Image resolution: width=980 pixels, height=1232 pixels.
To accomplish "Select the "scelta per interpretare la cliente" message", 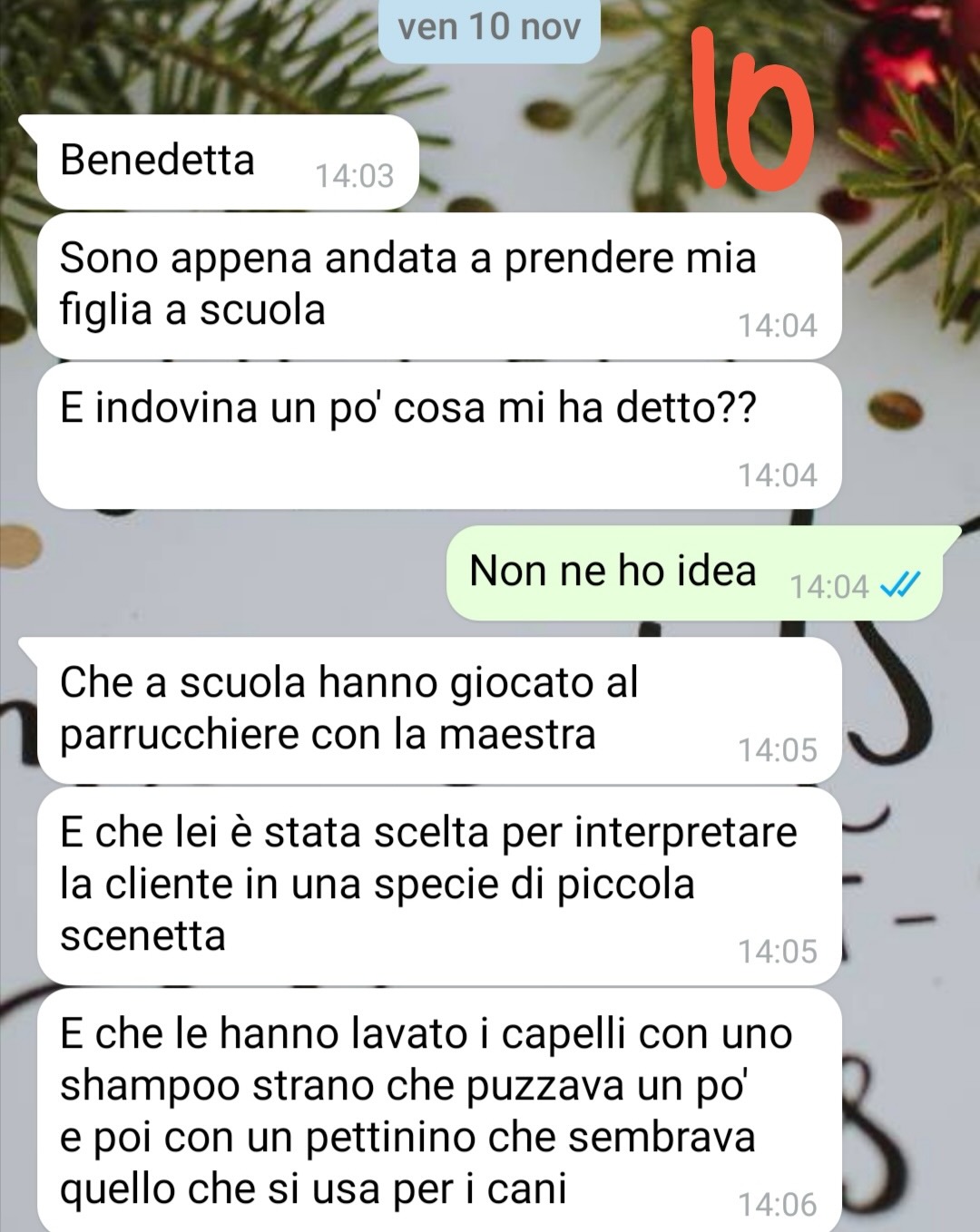I will tap(437, 886).
